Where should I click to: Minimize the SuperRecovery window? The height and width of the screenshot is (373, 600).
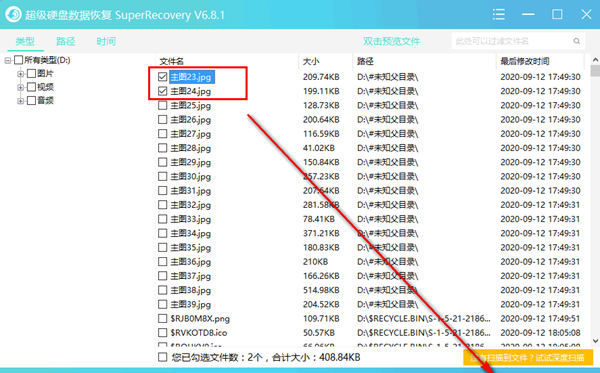pyautogui.click(x=528, y=15)
